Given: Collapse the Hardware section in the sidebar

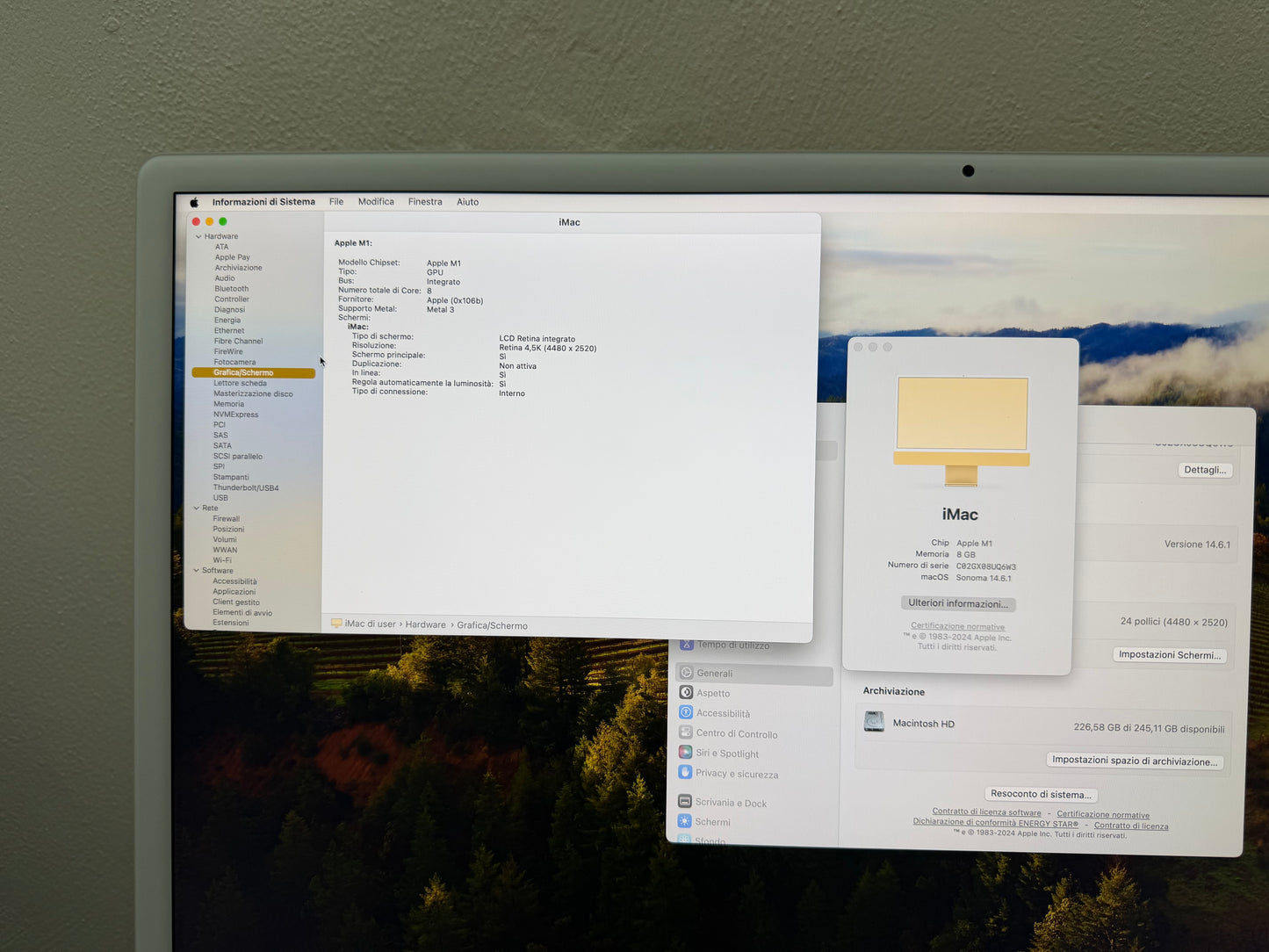Looking at the screenshot, I should pyautogui.click(x=198, y=236).
